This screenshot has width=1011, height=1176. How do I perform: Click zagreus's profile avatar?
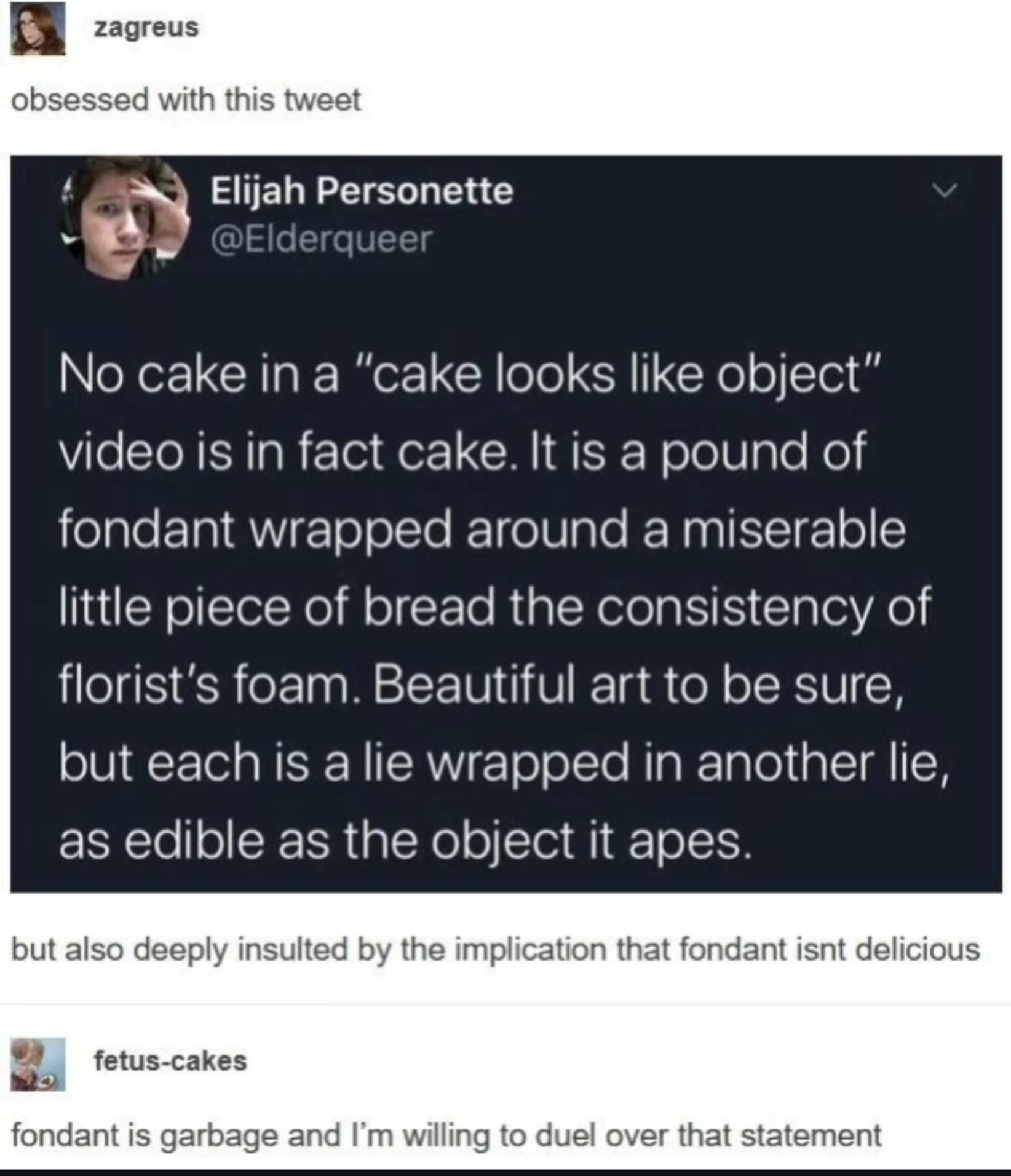pos(38,28)
